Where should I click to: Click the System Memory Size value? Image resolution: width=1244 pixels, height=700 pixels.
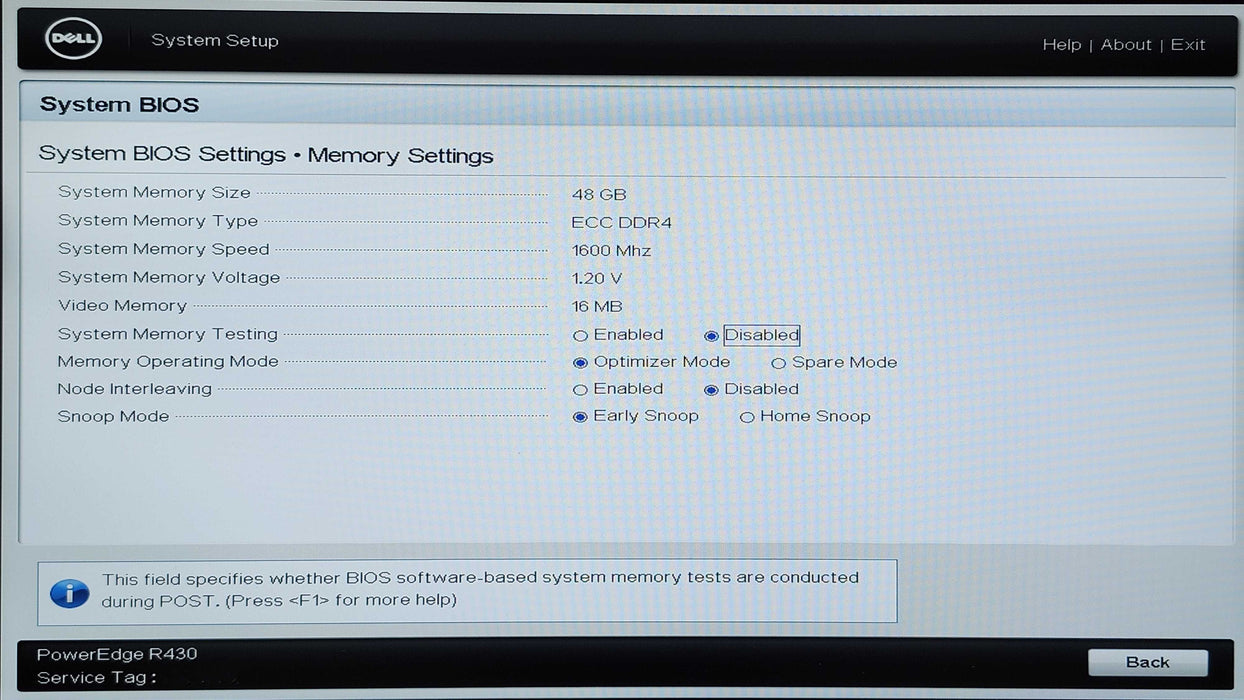pyautogui.click(x=599, y=195)
